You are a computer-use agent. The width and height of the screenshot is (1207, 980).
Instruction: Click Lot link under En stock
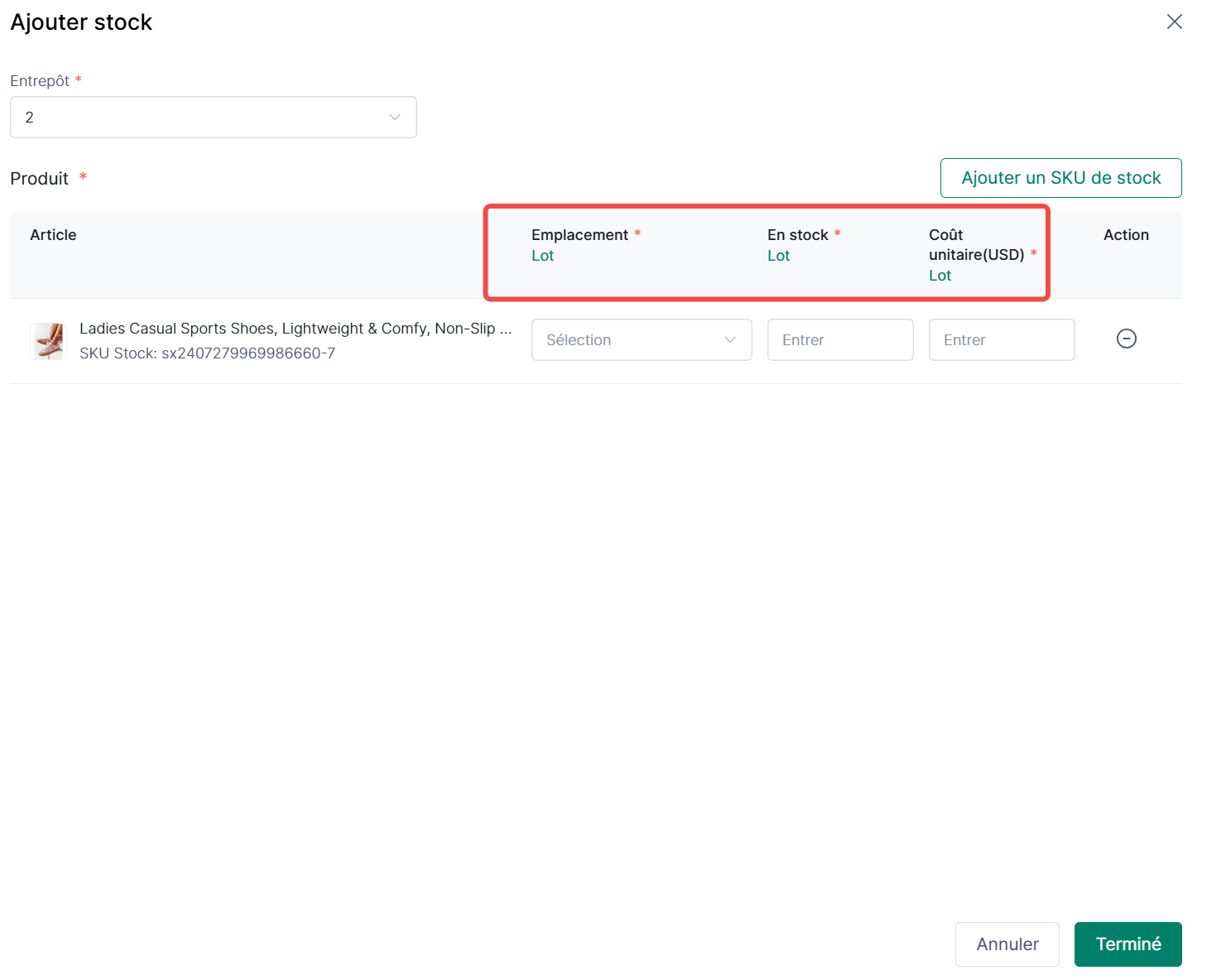[778, 256]
